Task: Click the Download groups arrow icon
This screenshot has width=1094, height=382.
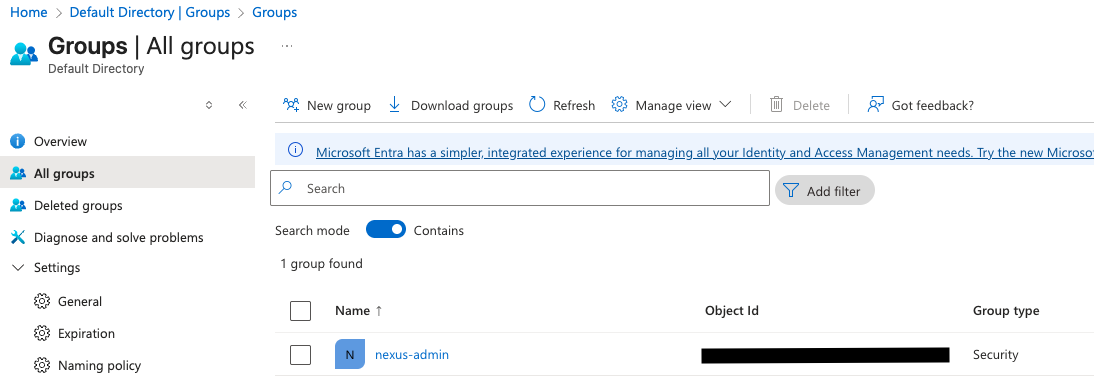Action: tap(394, 105)
